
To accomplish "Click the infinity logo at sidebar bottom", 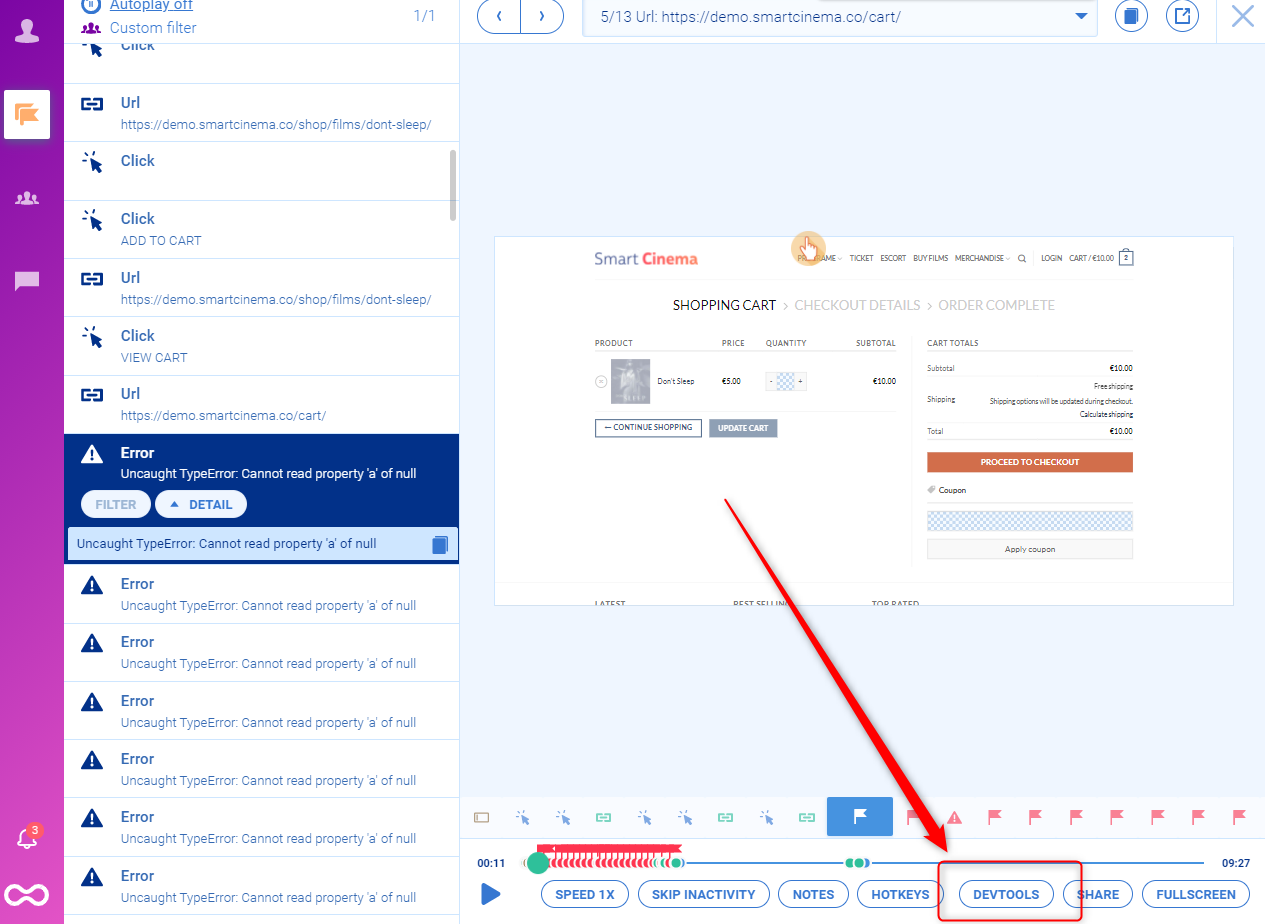I will [27, 893].
